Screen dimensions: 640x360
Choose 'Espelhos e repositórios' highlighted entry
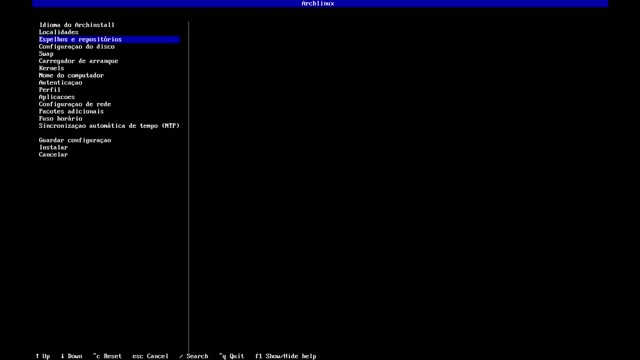tap(109, 40)
